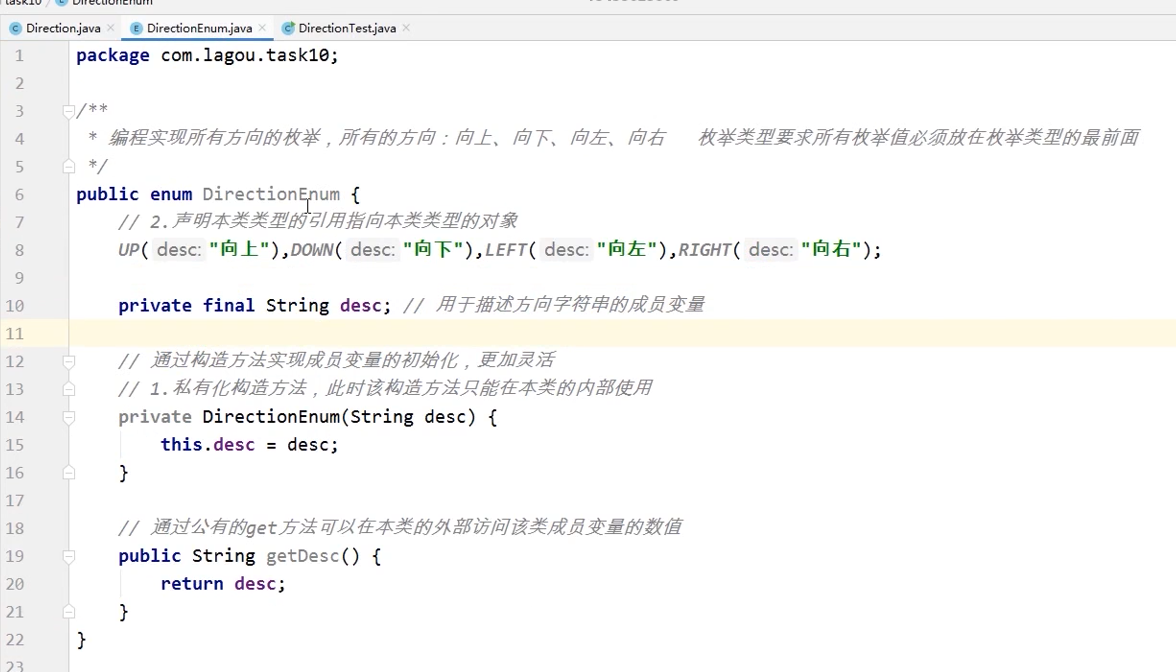Image resolution: width=1176 pixels, height=672 pixels.
Task: Close the Direction.java tab
Action: [111, 28]
